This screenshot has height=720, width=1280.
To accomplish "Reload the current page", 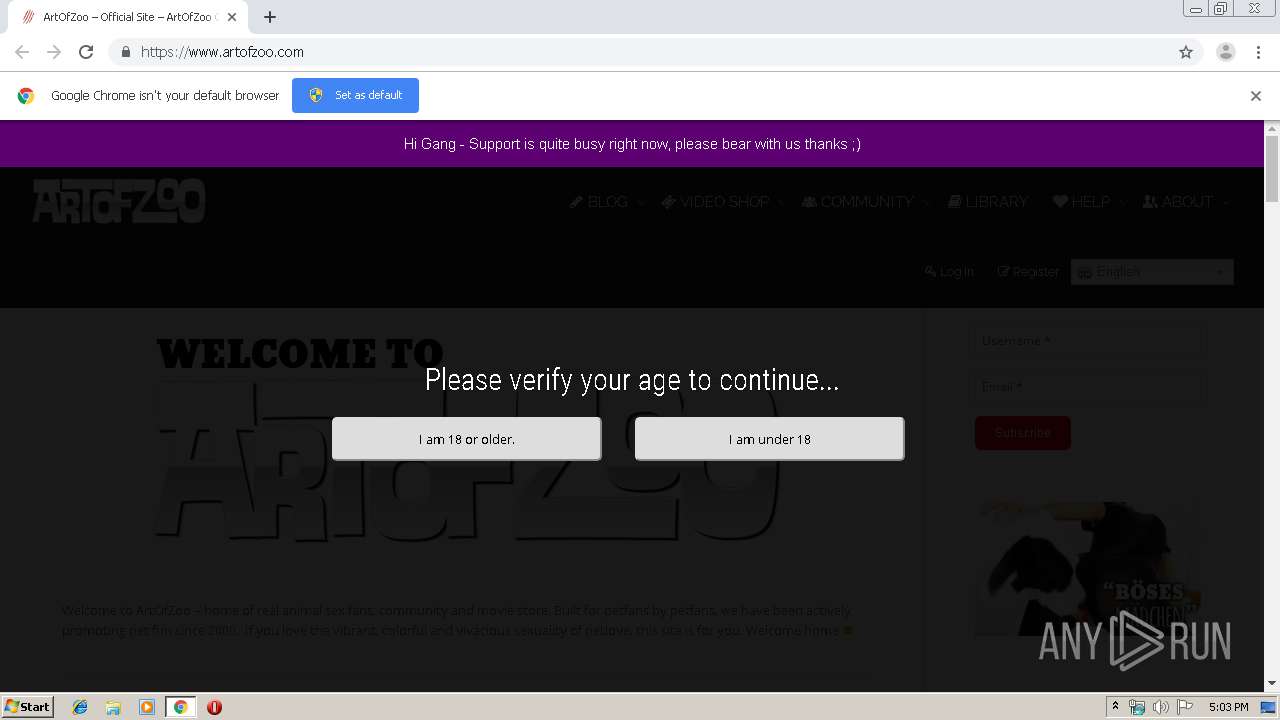I will [86, 52].
